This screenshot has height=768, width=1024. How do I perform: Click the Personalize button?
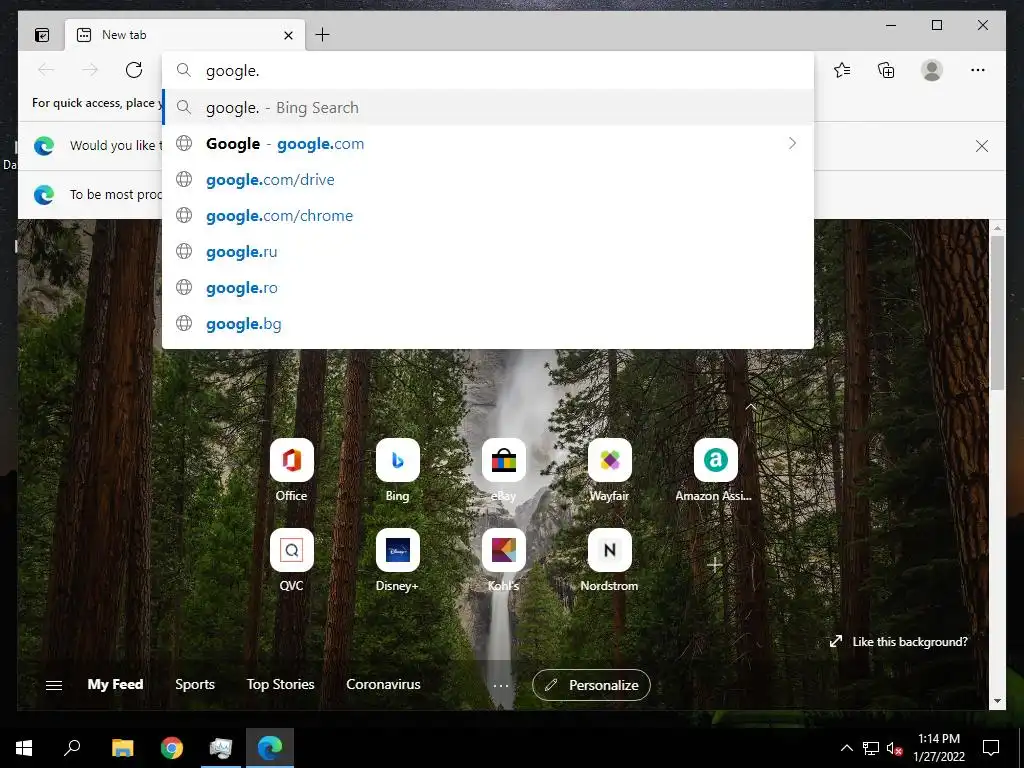591,685
